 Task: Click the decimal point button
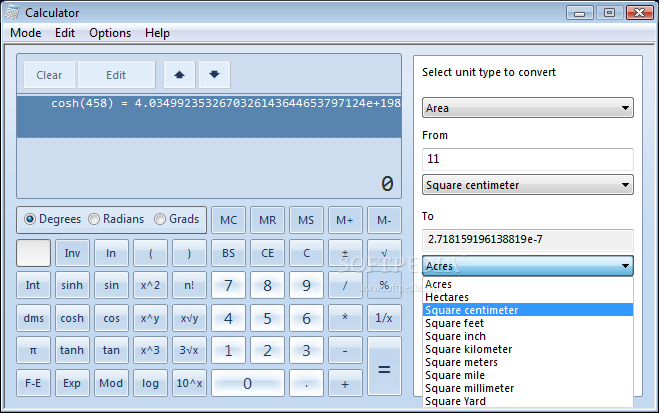[x=306, y=383]
